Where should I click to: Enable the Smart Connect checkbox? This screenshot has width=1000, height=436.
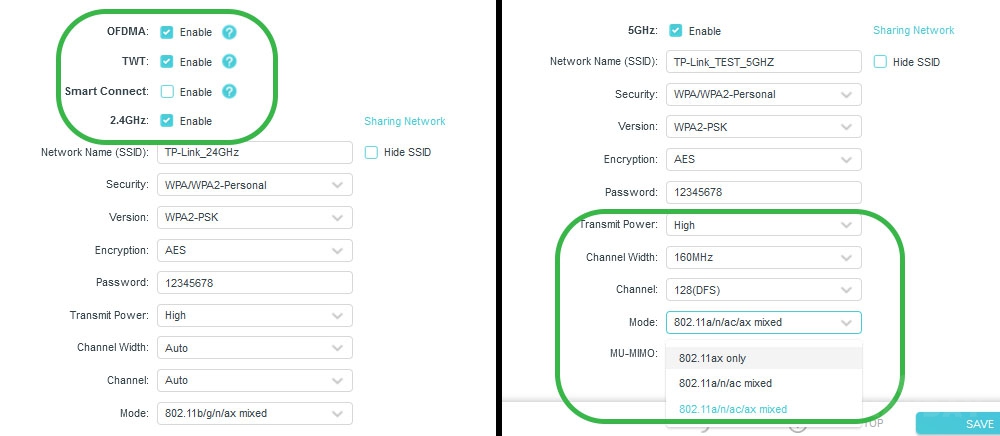(167, 91)
